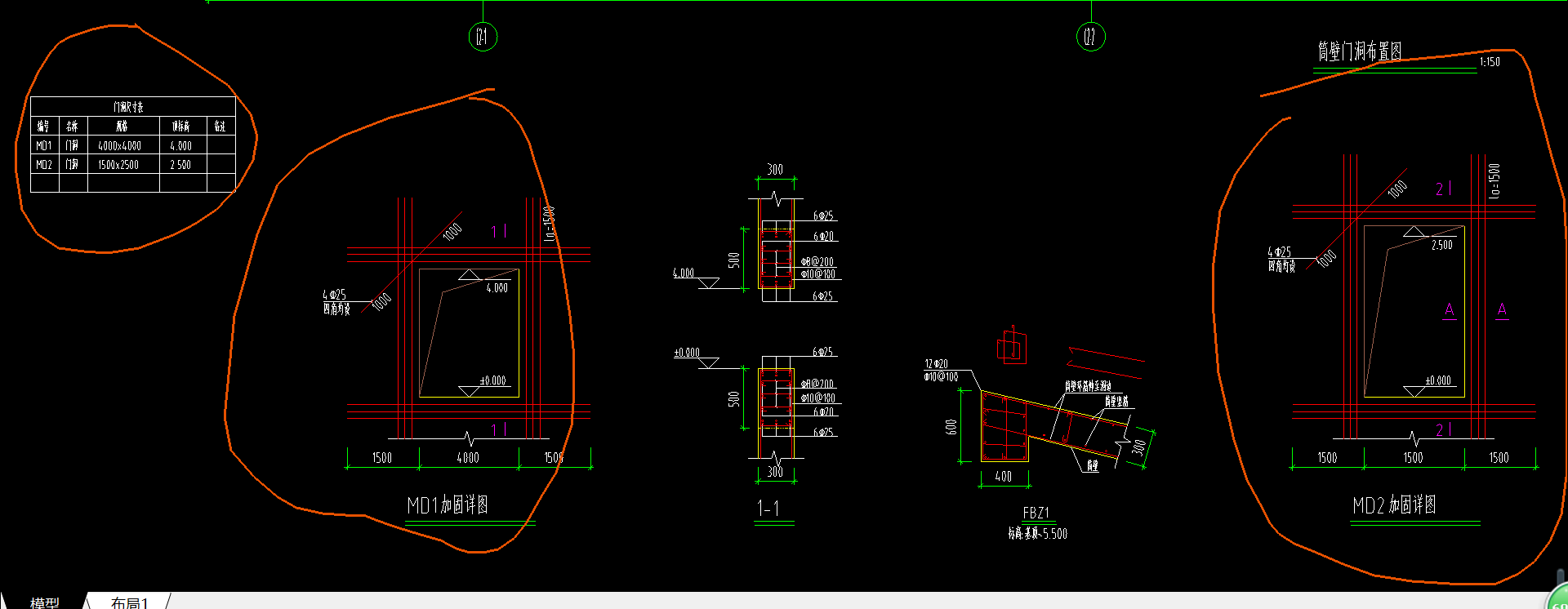1568x609 pixels.
Task: Select the MD1加固详图 drawing title
Action: (x=448, y=505)
